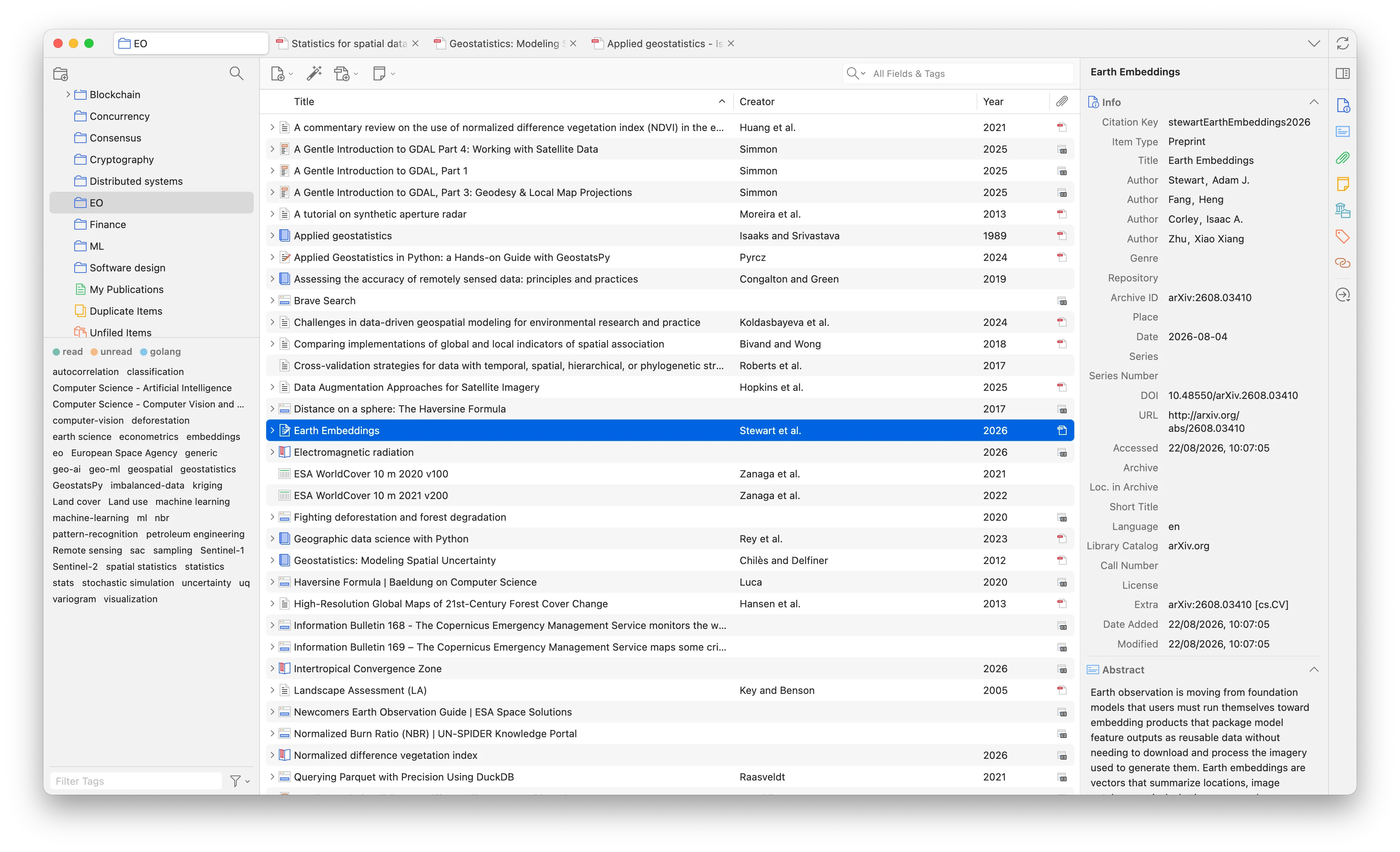The image size is (1400, 852).
Task: Switch to Geostatistics: Modeling tab
Action: [x=506, y=44]
